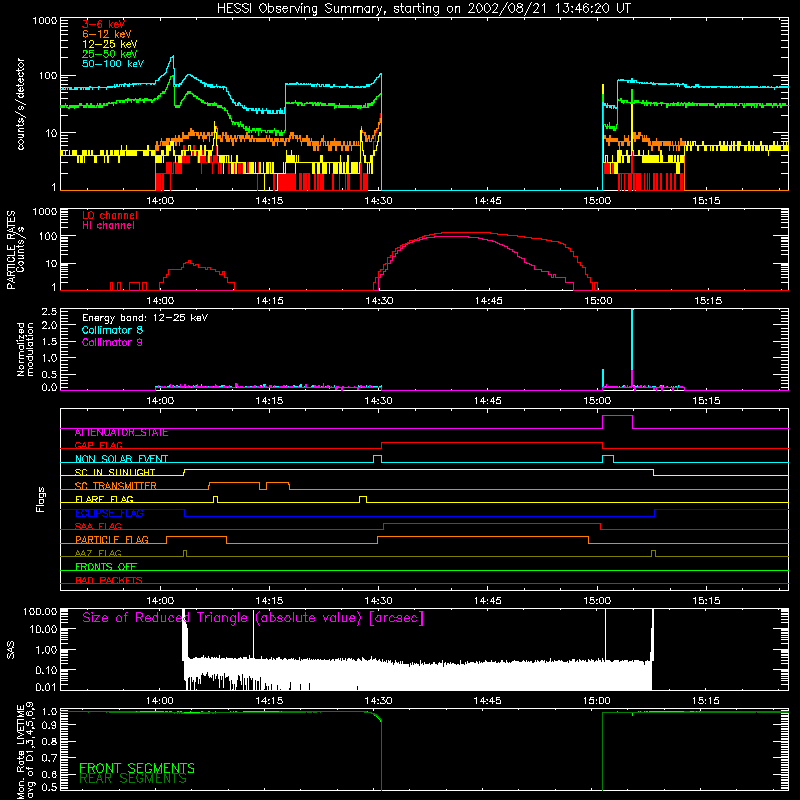Viewport: 800px width, 800px height.
Task: Click '14:00' tick label under the SAS panel
Action: point(160,701)
